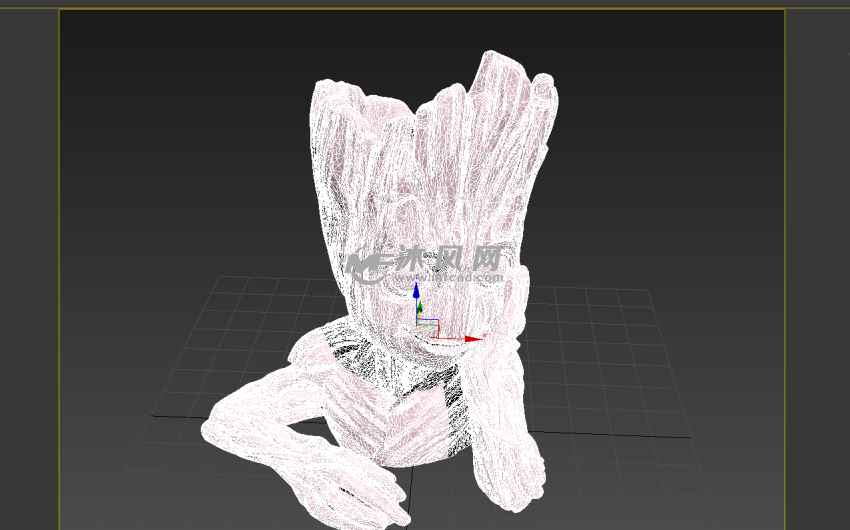Select the green Y-axis arrow of the gizmo
Screen dimensions: 850x530
pos(420,307)
